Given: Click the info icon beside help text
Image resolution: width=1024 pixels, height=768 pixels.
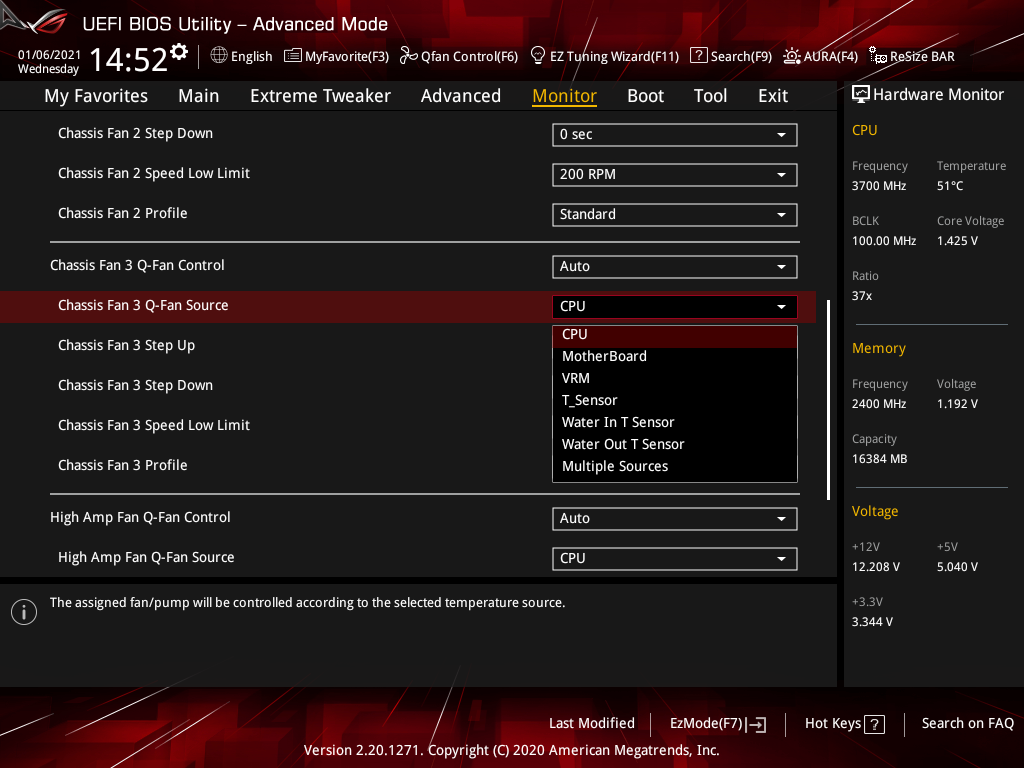Looking at the screenshot, I should tap(24, 612).
